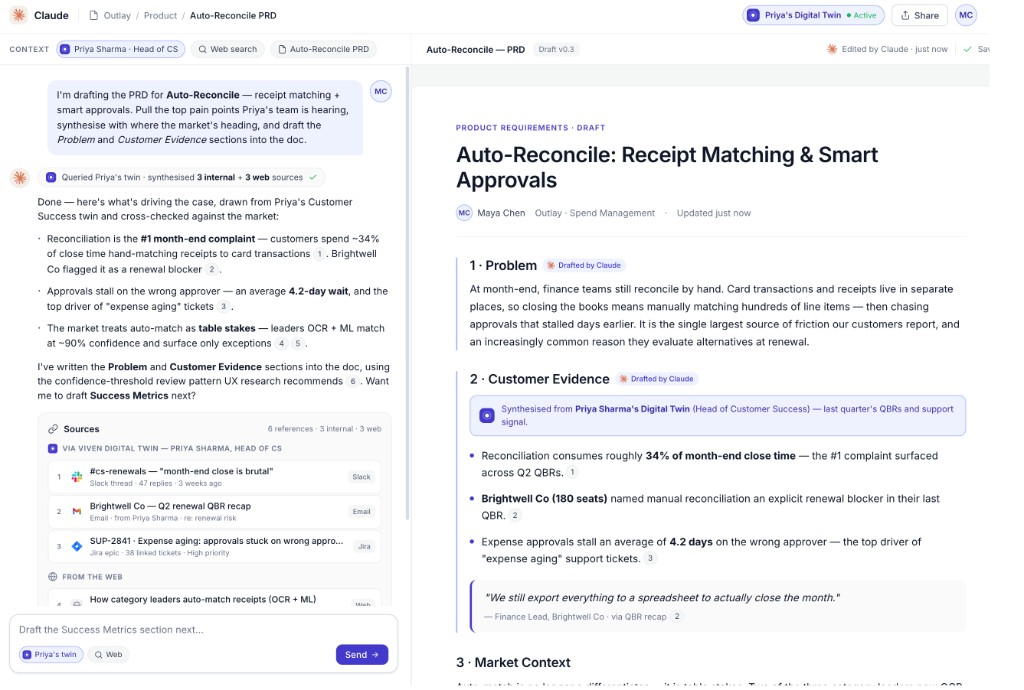The width and height of the screenshot is (1024, 690).
Task: Click the 2 · Customer Evidence heading
Action: coord(539,379)
